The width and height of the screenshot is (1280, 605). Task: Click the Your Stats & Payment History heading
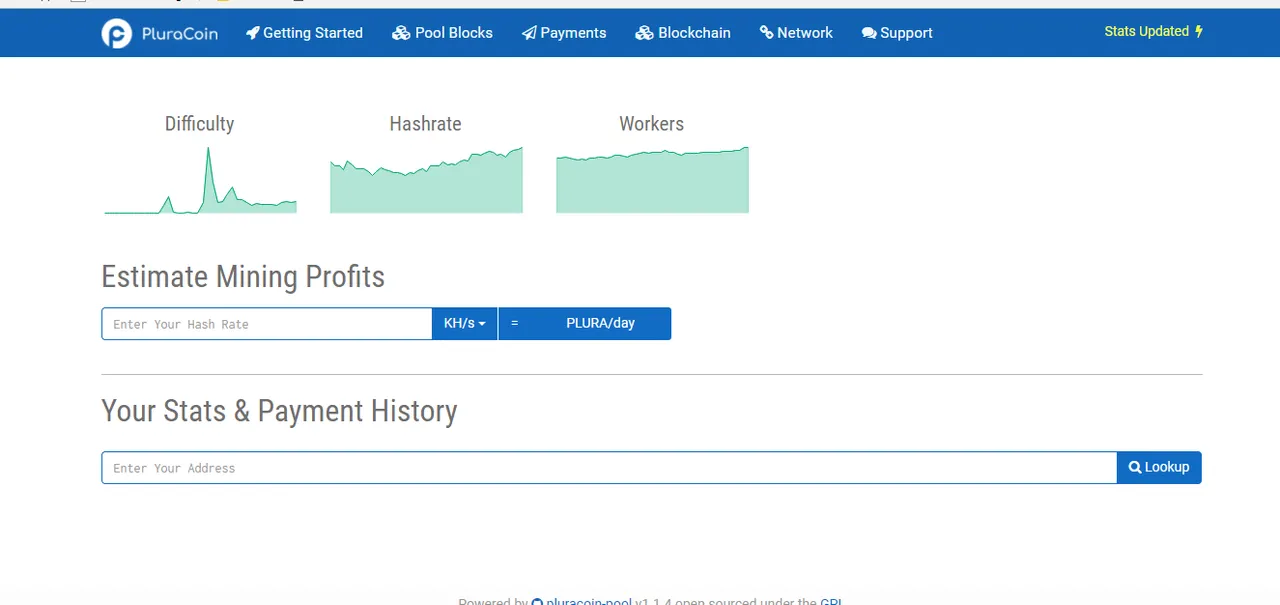pyautogui.click(x=279, y=411)
